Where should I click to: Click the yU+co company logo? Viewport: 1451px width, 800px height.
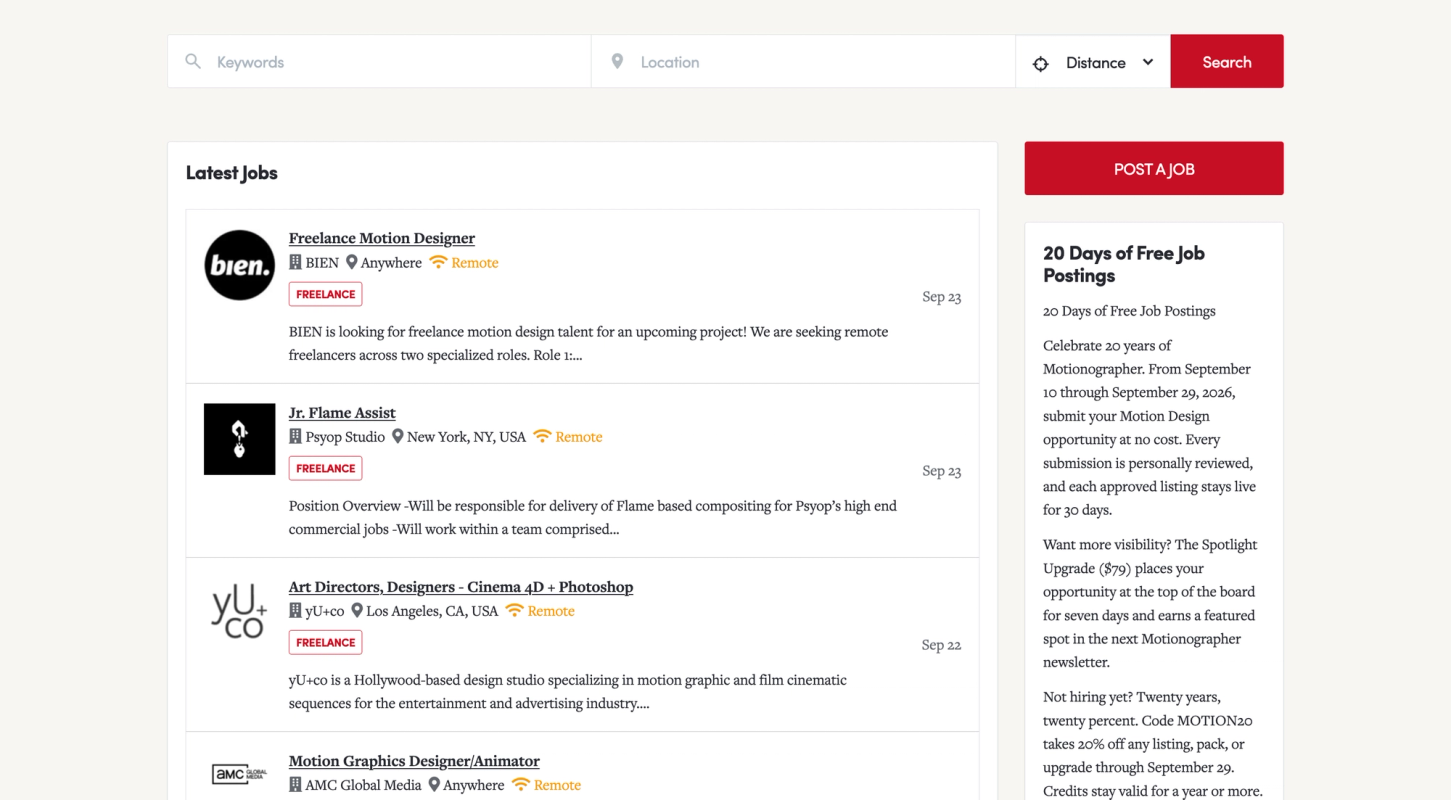pos(240,611)
